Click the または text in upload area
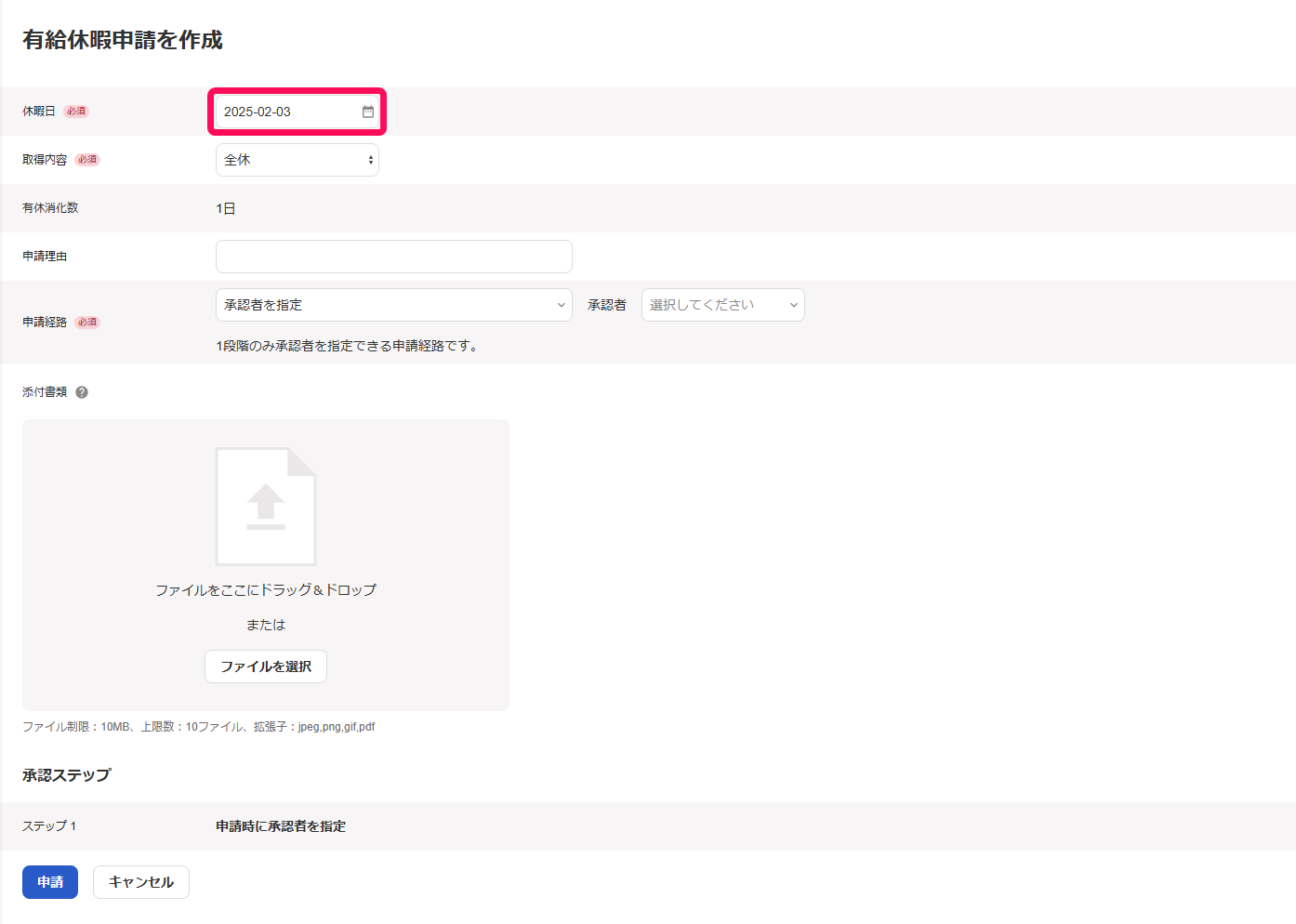The height and width of the screenshot is (924, 1296). pyautogui.click(x=266, y=625)
